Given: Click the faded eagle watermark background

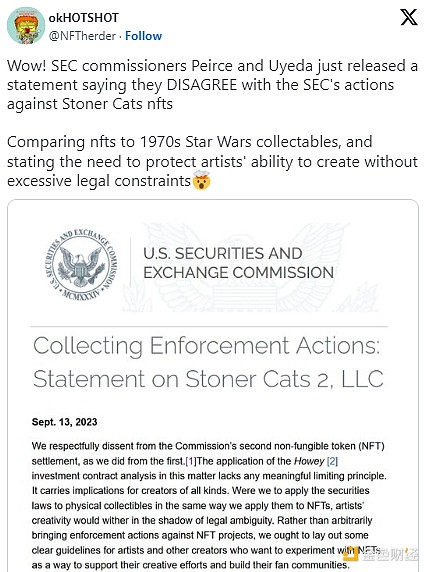Looking at the screenshot, I should click(248, 268).
